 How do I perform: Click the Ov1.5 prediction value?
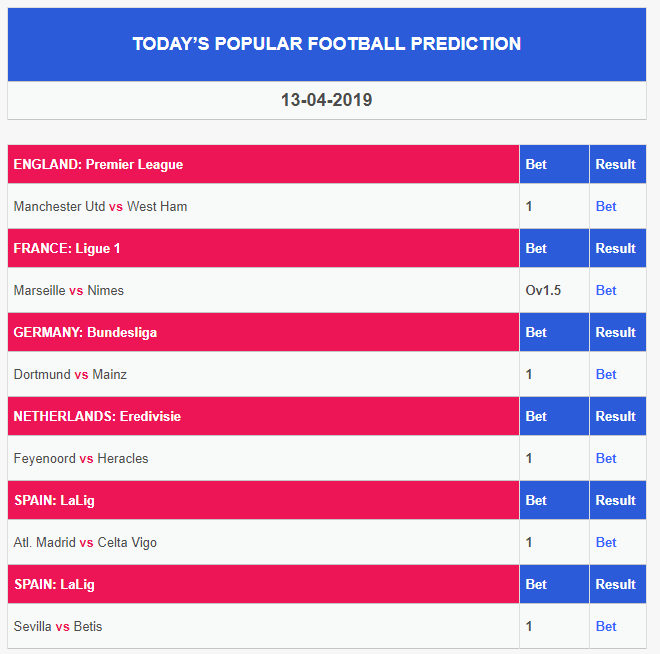click(x=543, y=290)
